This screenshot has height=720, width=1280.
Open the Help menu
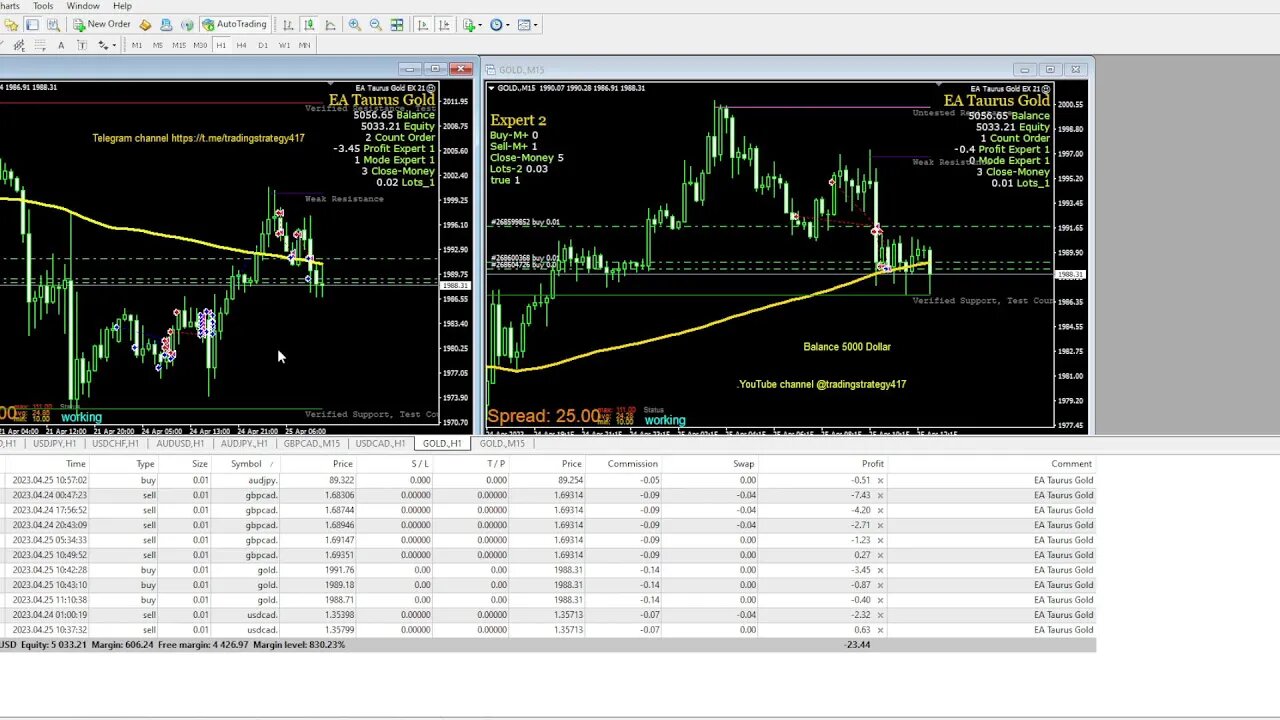pyautogui.click(x=122, y=6)
